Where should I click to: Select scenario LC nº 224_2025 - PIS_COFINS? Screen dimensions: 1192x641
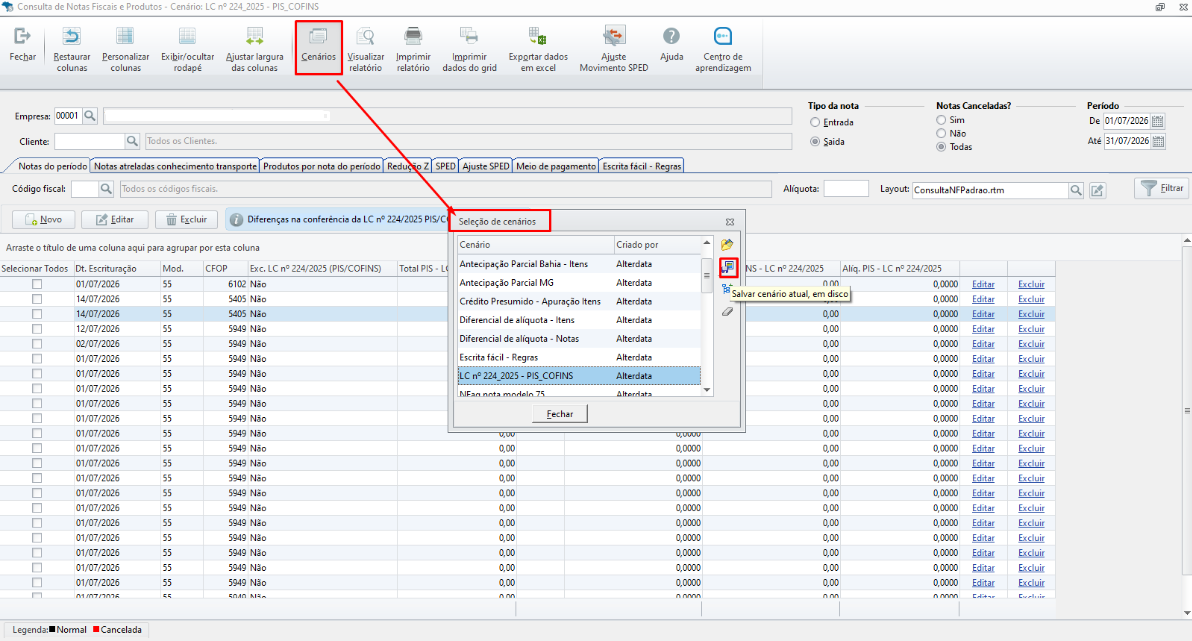(x=579, y=376)
